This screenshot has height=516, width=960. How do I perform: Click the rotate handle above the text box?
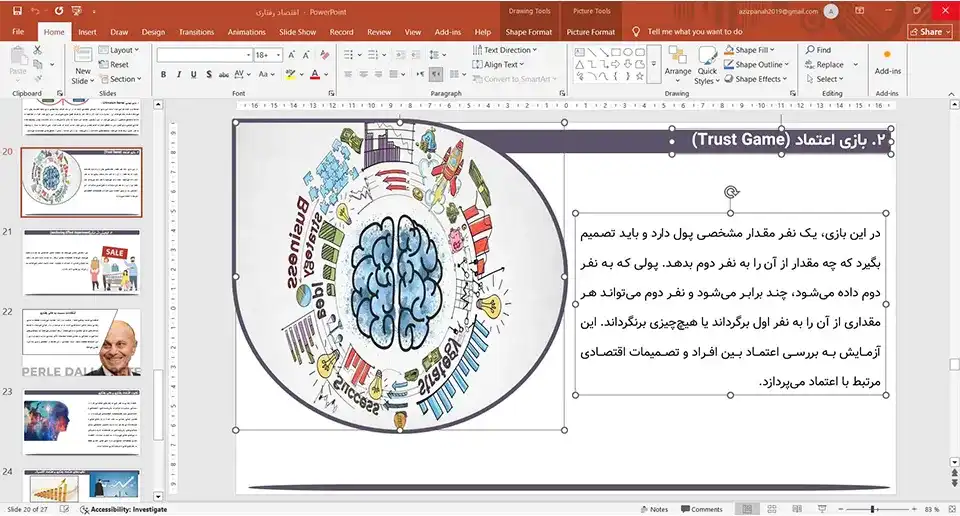731,192
